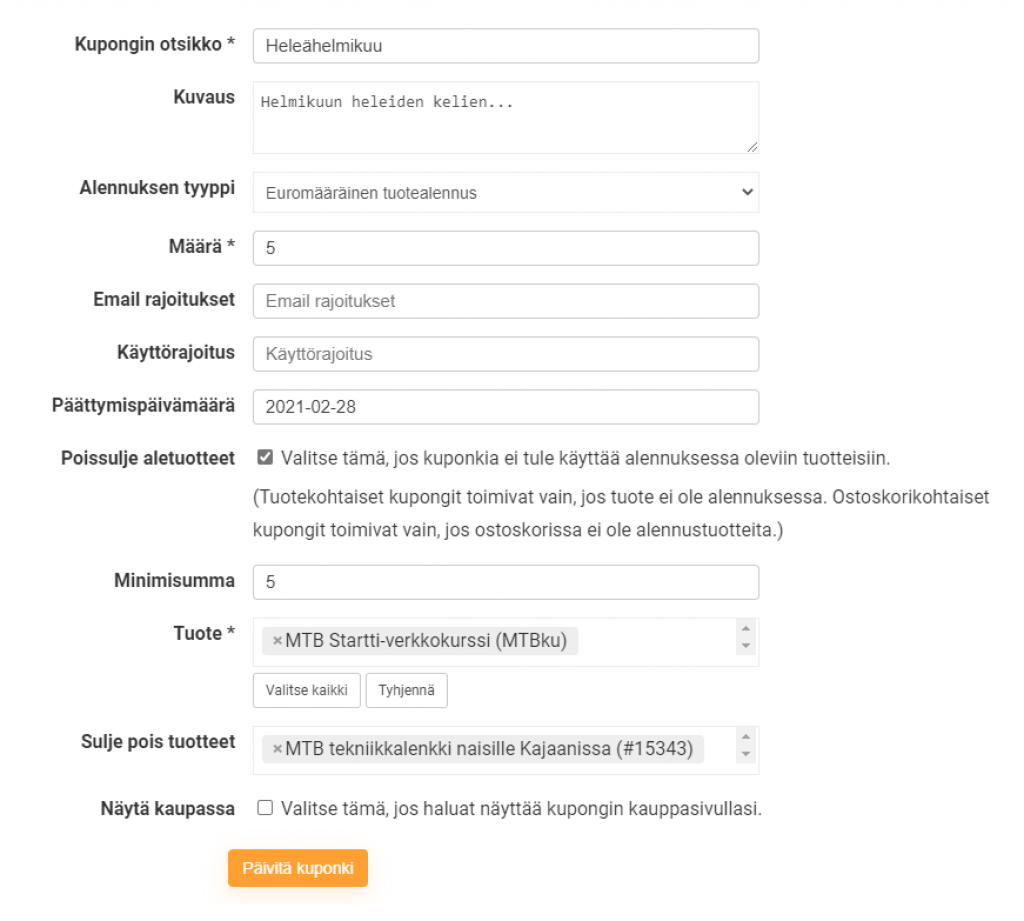This screenshot has width=1024, height=921.
Task: Click the Päivitä kuponki button
Action: tap(298, 868)
